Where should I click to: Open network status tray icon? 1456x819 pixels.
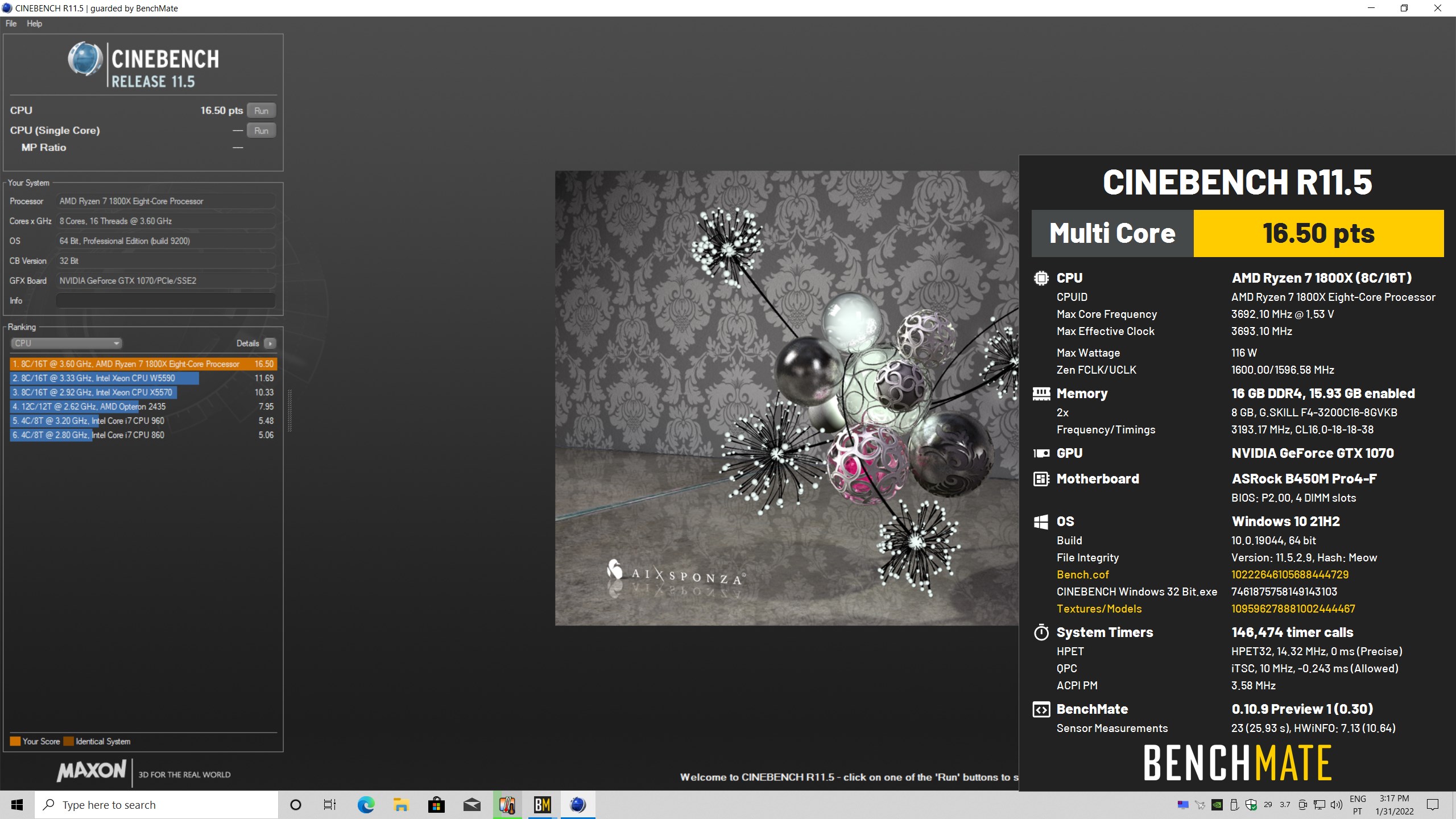(x=1319, y=805)
